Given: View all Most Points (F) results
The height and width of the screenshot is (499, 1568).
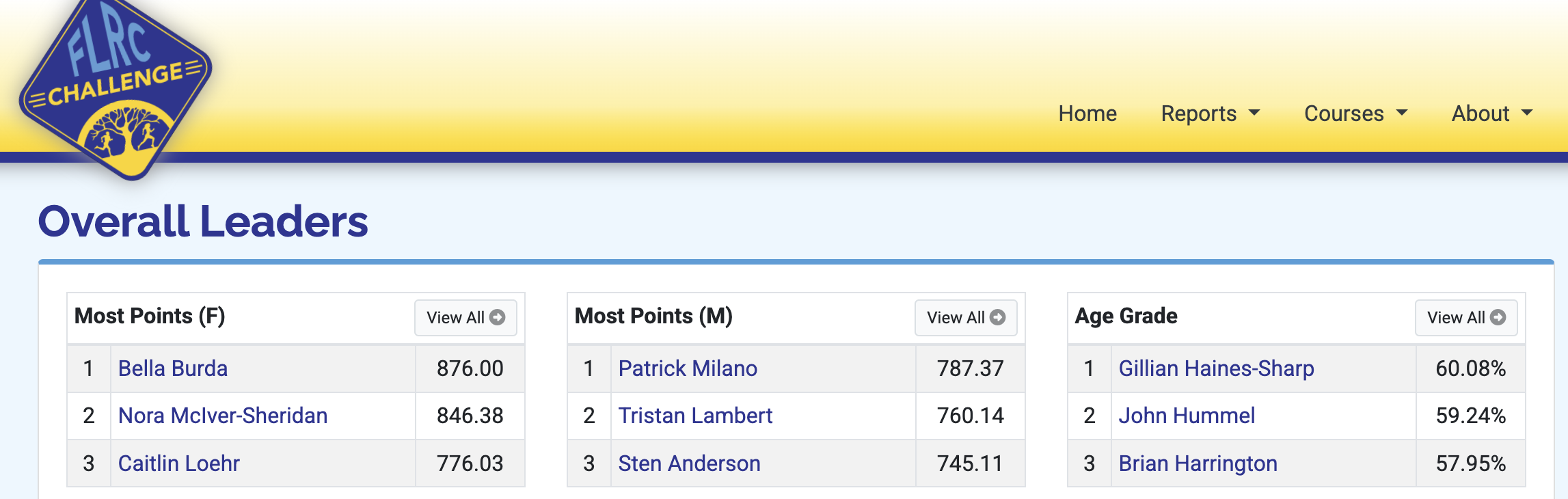Looking at the screenshot, I should [x=465, y=317].
